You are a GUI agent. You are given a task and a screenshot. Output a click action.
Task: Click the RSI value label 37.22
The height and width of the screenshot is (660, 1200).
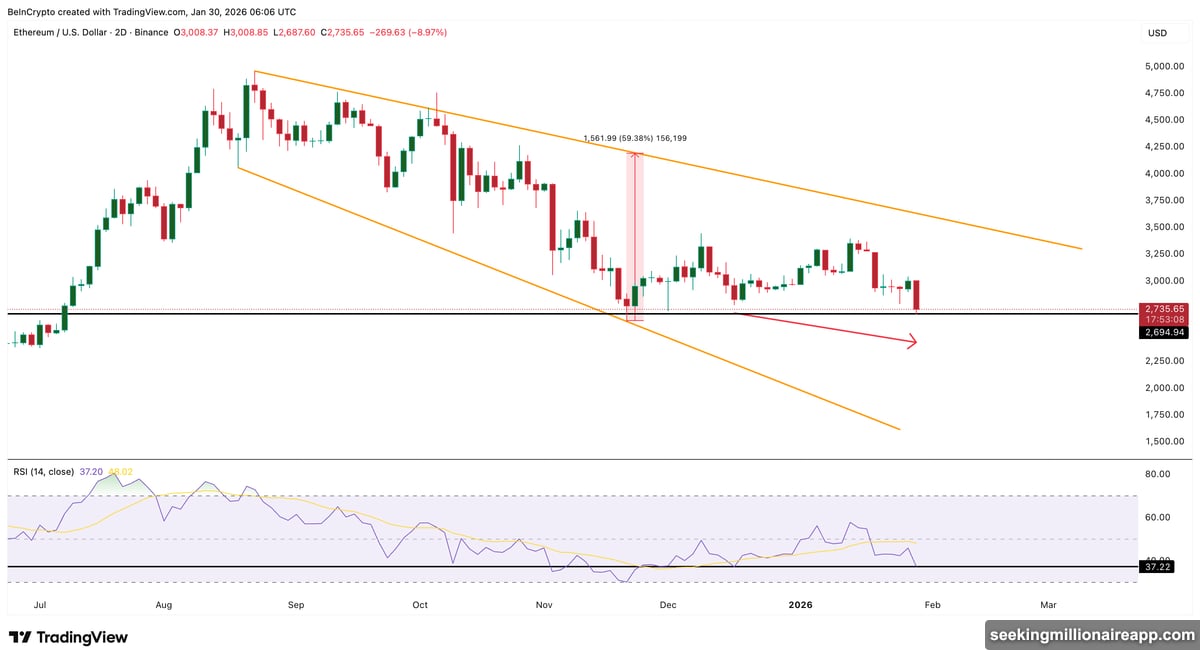[1157, 566]
